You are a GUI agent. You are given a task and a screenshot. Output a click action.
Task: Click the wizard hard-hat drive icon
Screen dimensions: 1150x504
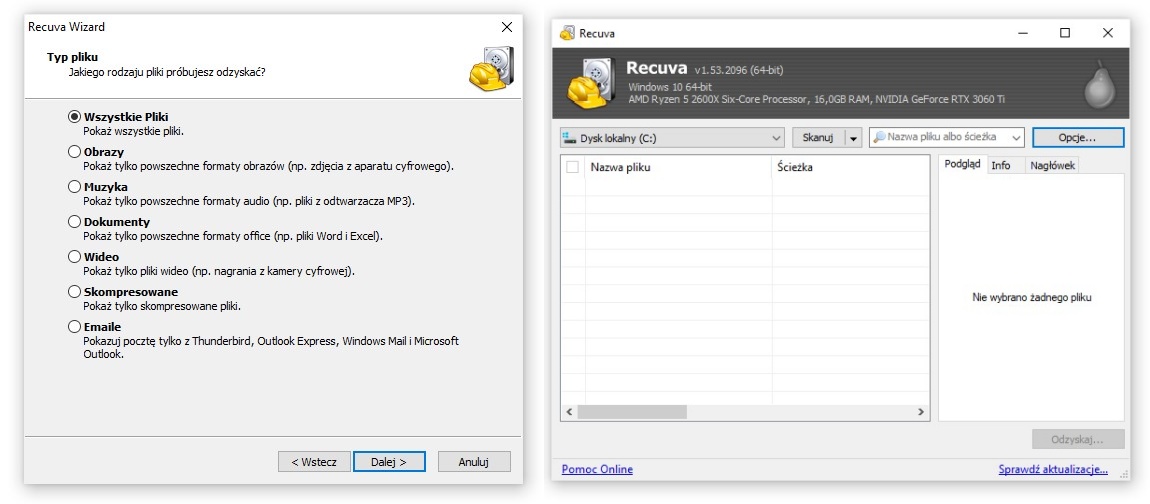tap(491, 68)
